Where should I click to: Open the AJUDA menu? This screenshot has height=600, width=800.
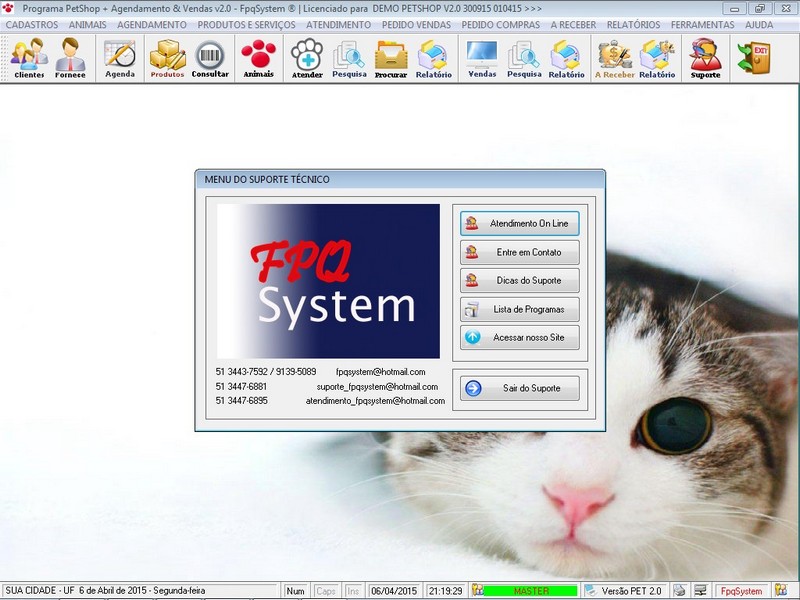tap(759, 24)
